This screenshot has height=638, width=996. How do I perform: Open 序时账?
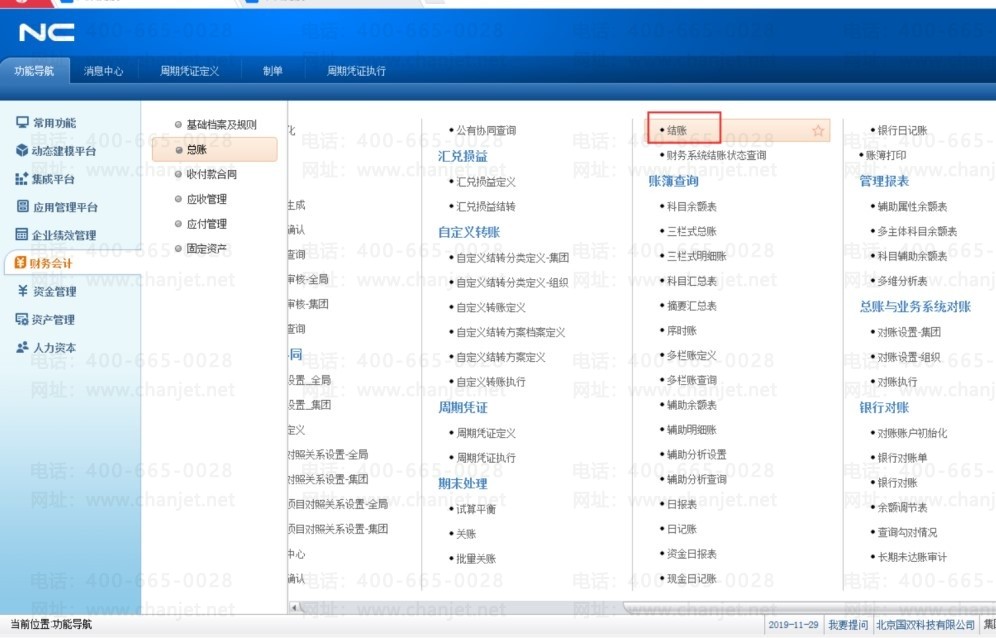682,330
